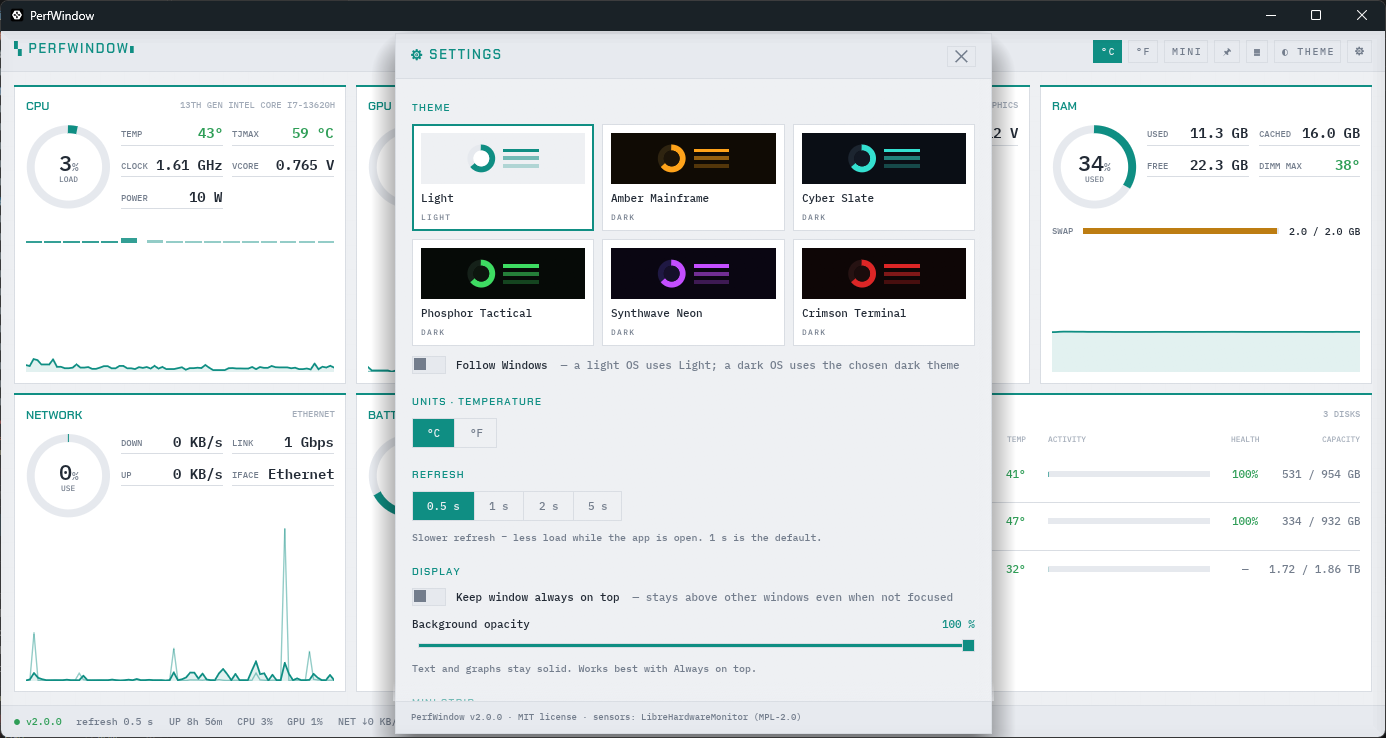Click the "1.72 / 1.86 TB" disk capacity value
1386x738 pixels.
click(x=1314, y=569)
